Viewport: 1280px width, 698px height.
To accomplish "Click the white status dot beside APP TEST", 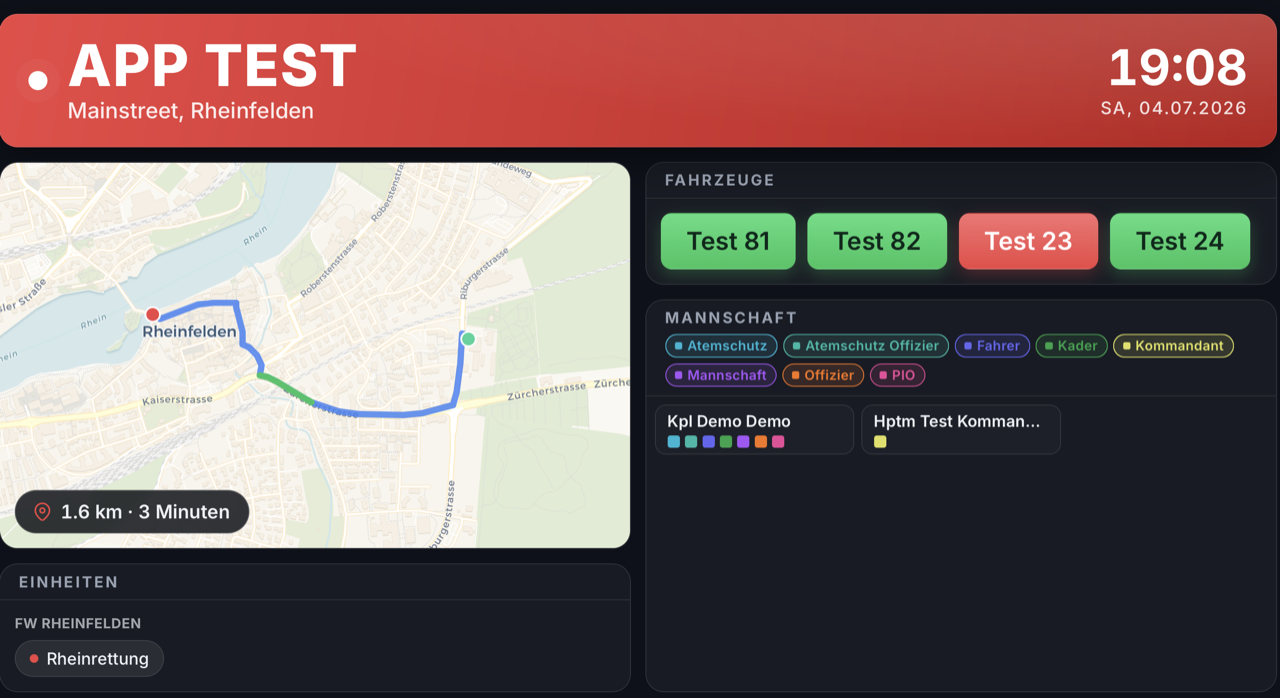I will (x=38, y=80).
